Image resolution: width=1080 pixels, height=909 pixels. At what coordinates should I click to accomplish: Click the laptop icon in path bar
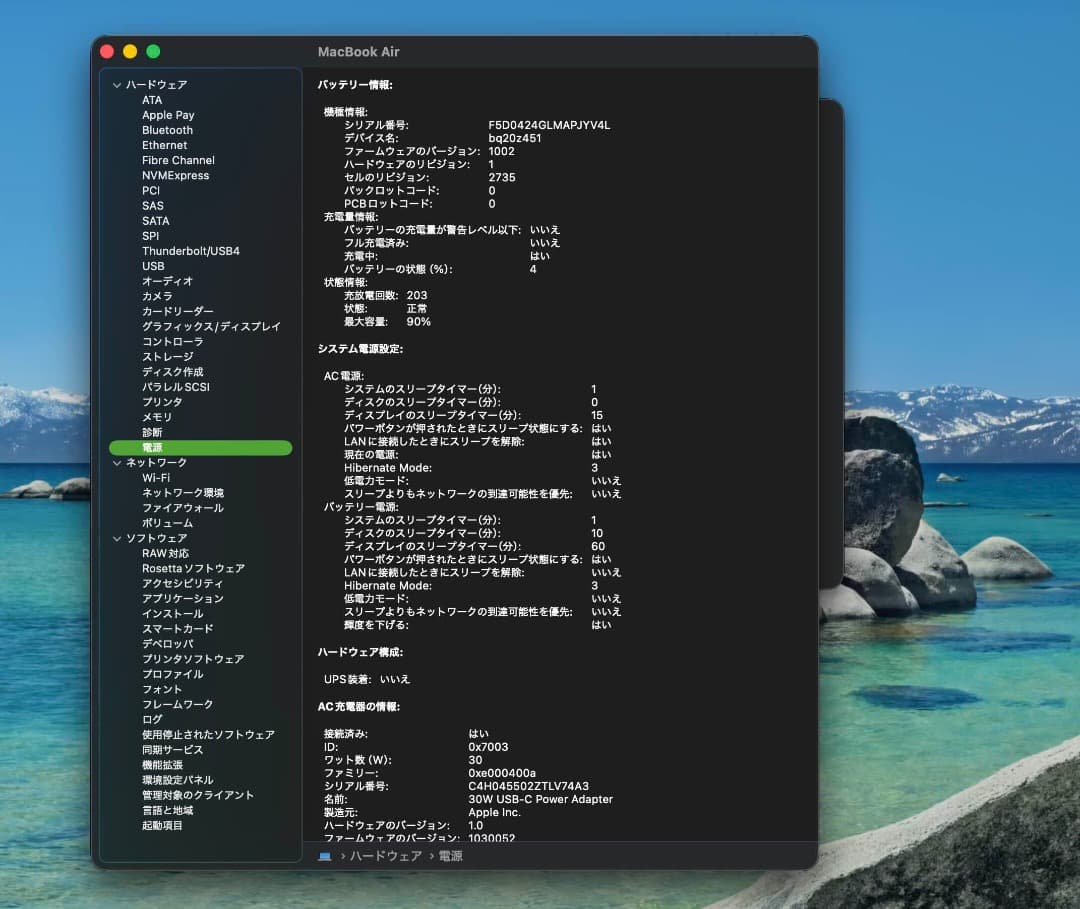(x=325, y=856)
